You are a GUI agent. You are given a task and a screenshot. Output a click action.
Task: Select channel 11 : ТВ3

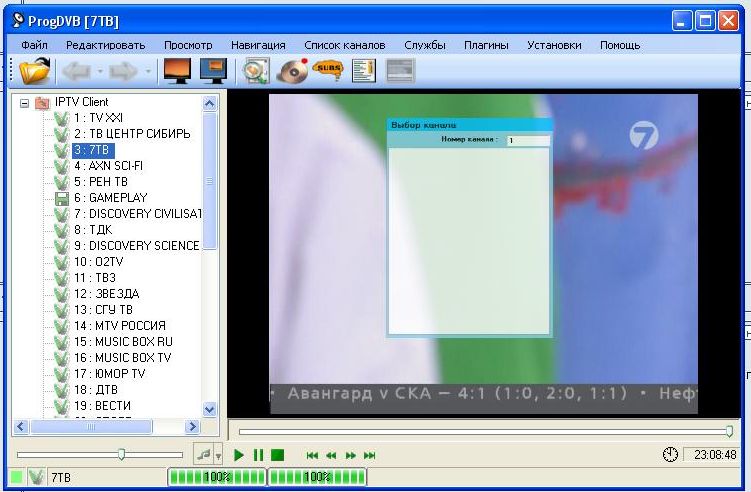pyautogui.click(x=95, y=278)
